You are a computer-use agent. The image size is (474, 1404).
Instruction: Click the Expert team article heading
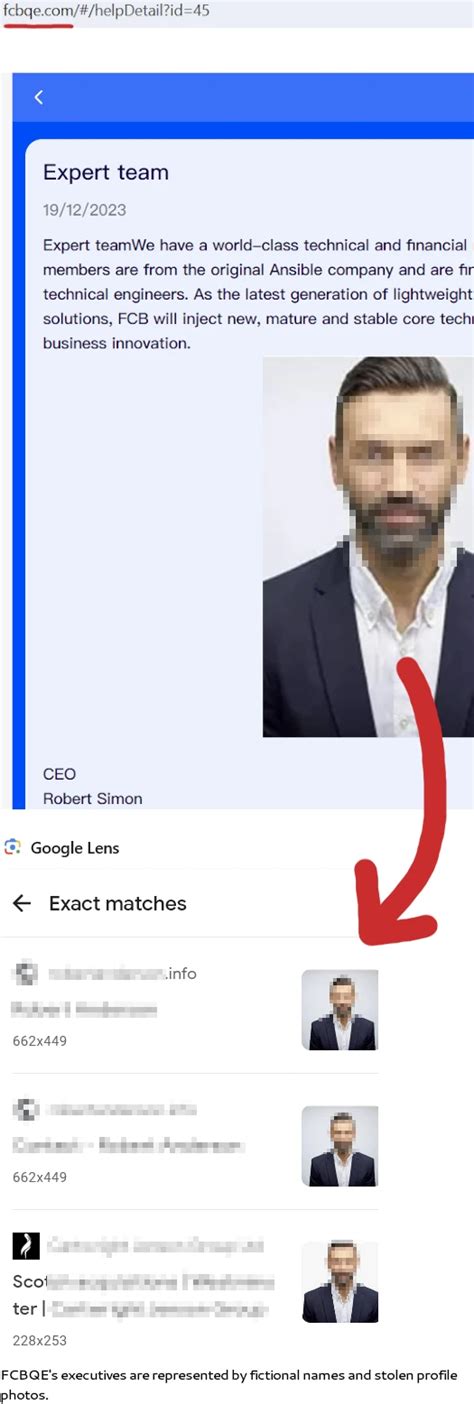106,172
